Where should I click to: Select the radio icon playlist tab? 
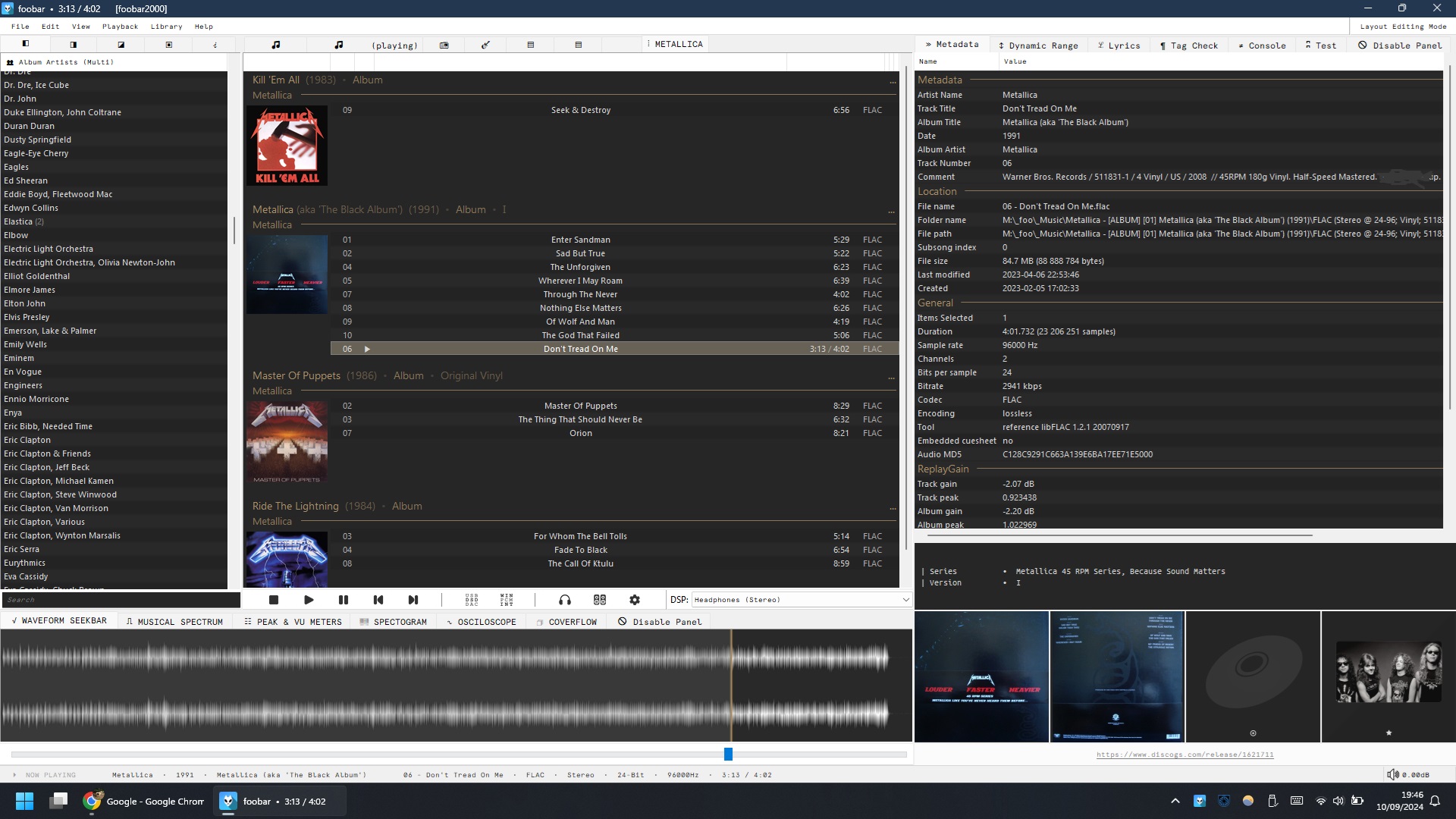click(444, 45)
